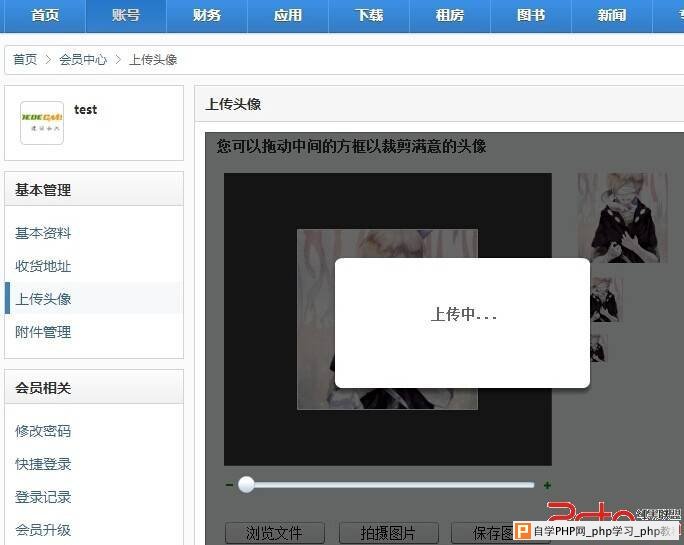The image size is (684, 545).
Task: Open 快捷登录 in the sidebar
Action: coord(43,464)
